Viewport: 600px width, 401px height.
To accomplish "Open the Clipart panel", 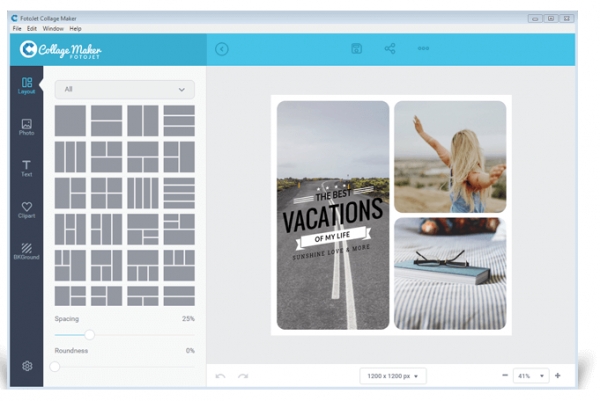I will coord(26,209).
